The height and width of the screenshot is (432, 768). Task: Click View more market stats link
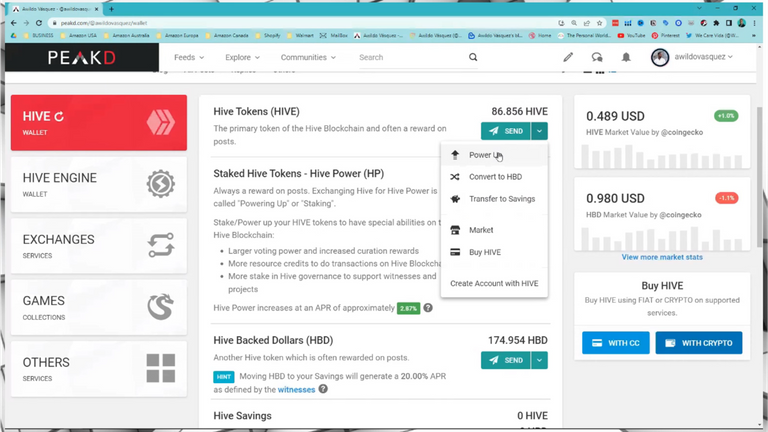[x=662, y=257]
